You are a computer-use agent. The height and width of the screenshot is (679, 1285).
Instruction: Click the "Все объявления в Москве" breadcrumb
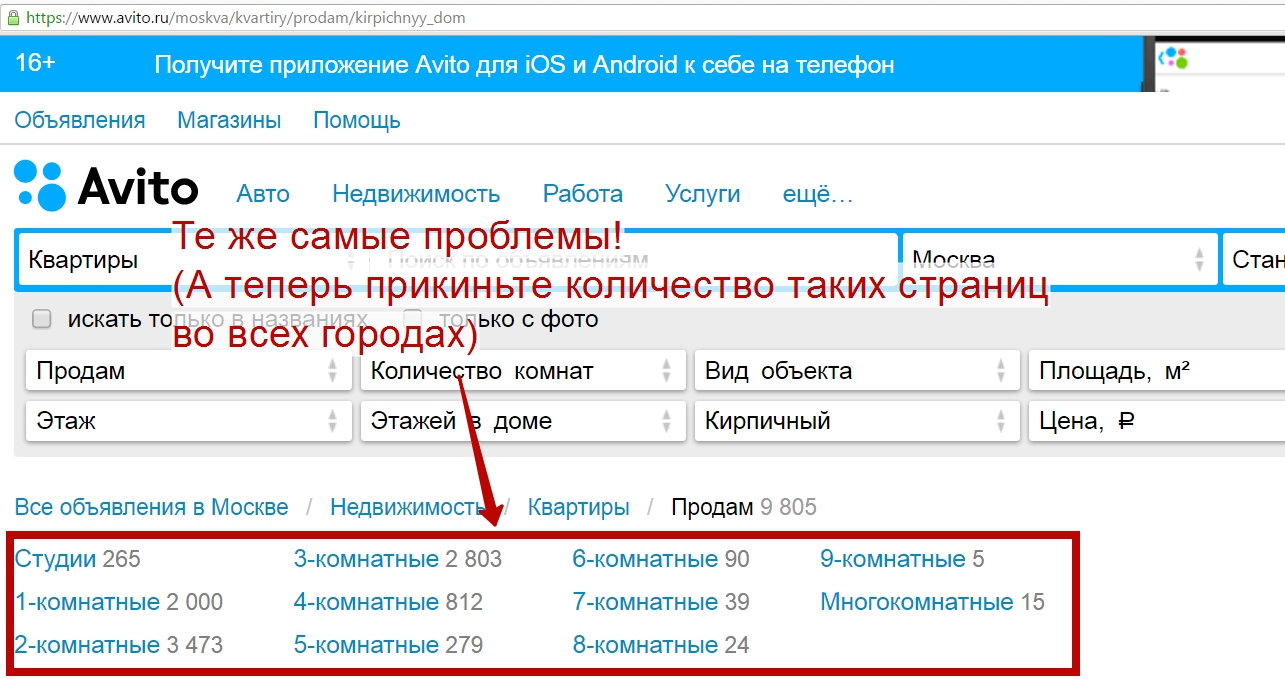click(x=150, y=507)
